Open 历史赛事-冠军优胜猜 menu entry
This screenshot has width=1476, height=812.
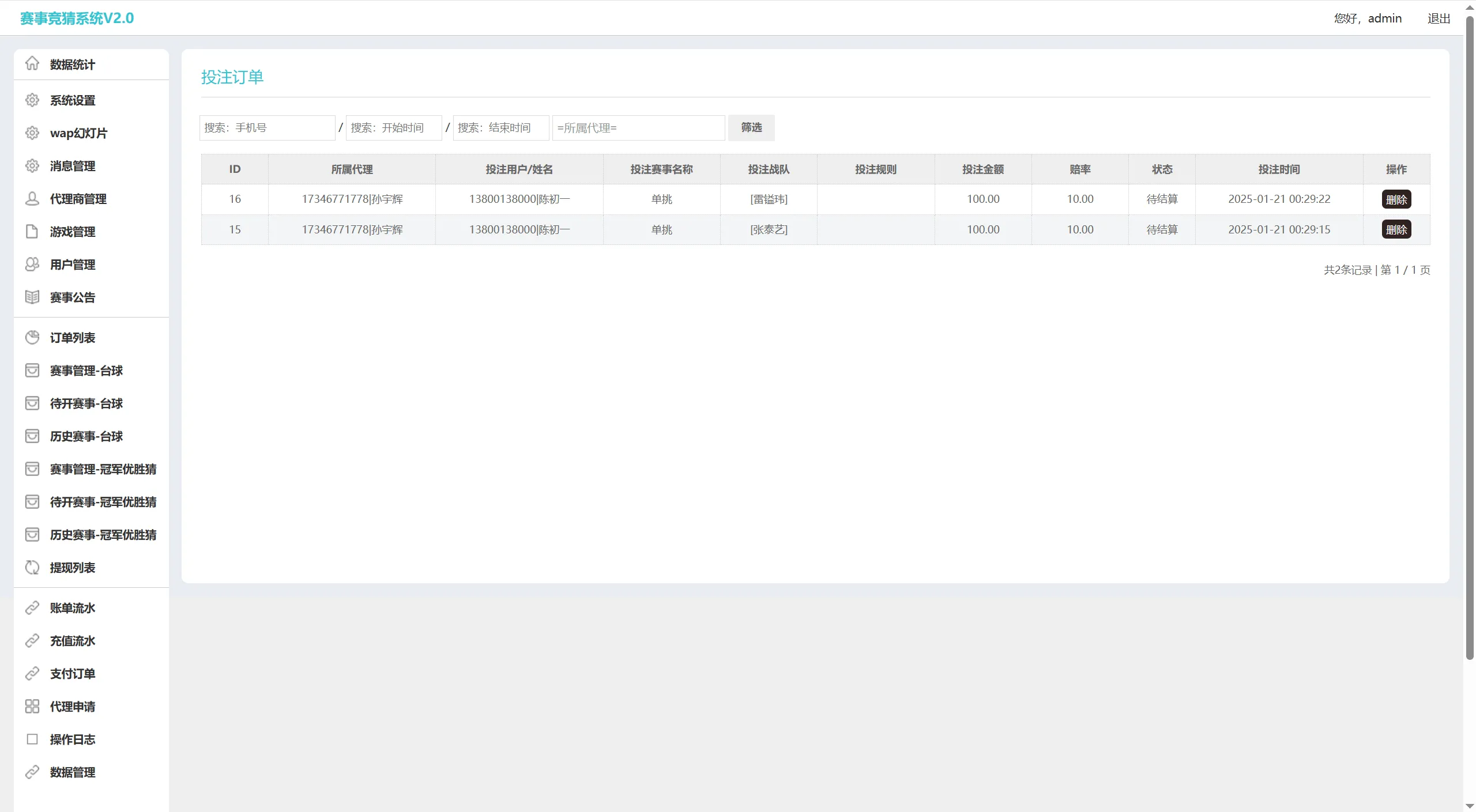[103, 535]
